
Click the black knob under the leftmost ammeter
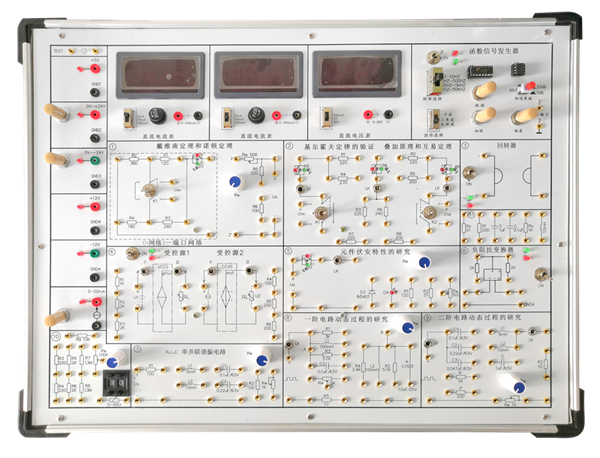(157, 114)
